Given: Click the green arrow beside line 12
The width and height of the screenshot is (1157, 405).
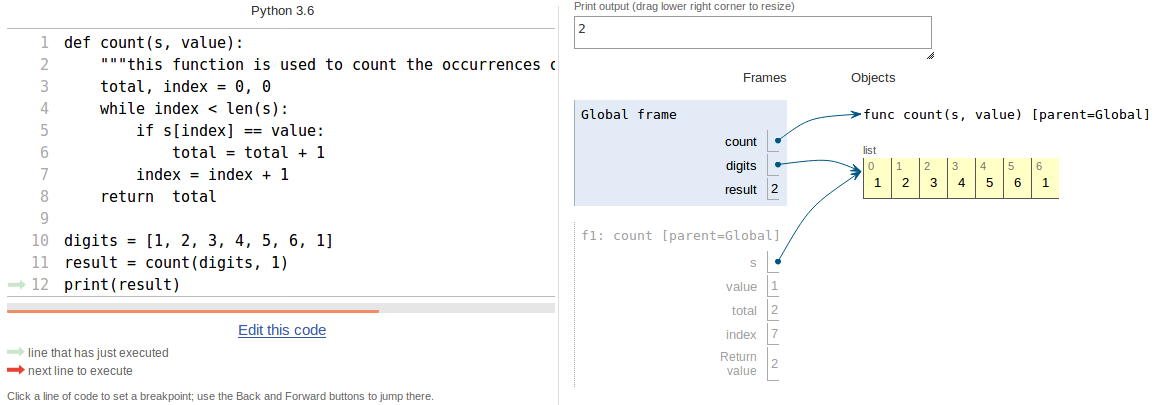Looking at the screenshot, I should tap(16, 284).
